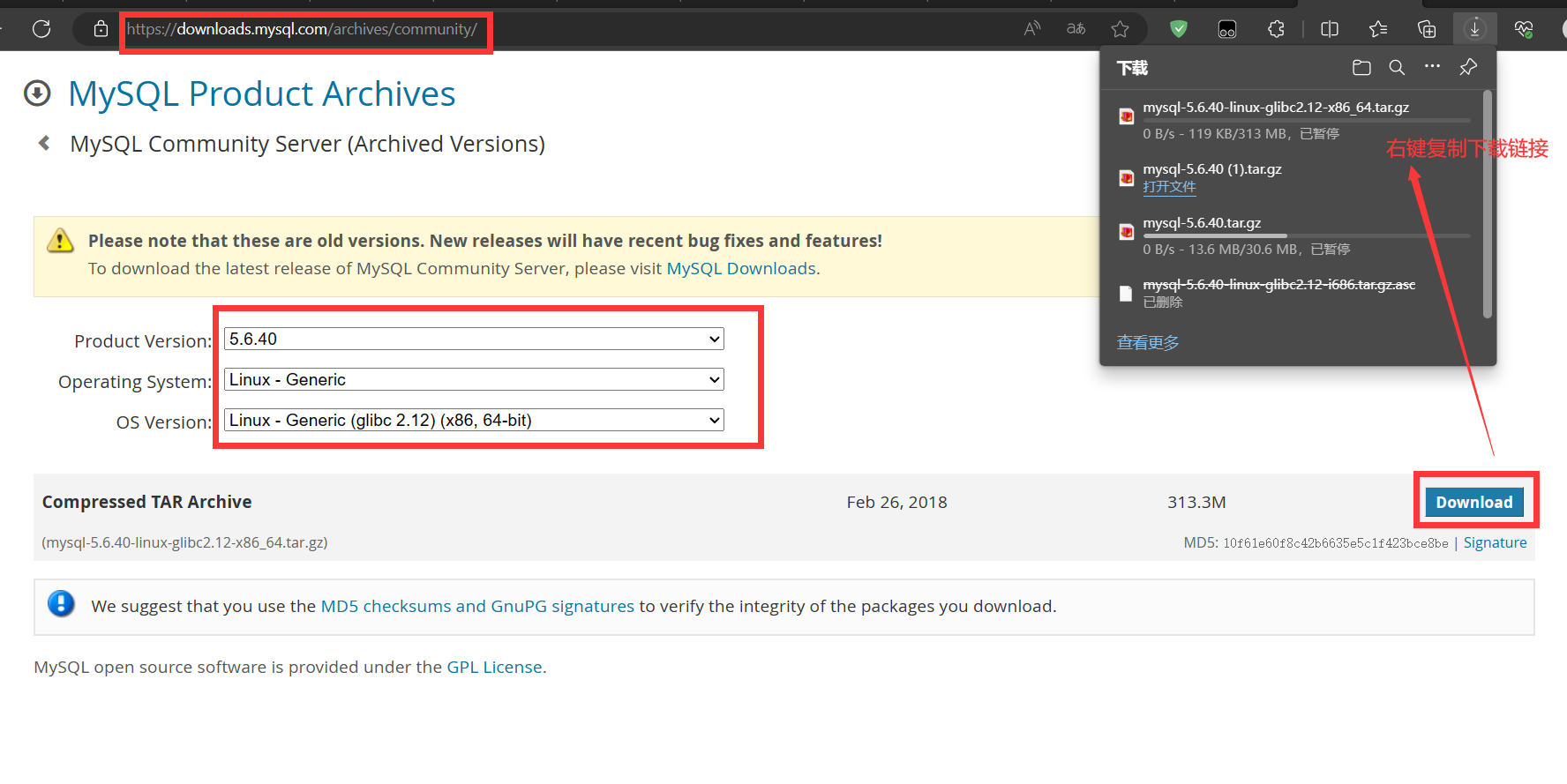
Task: Click the deleted mysql-5.6.40-linux-glibc2.12-i686.tar.gz.asc entry
Action: point(1278,285)
